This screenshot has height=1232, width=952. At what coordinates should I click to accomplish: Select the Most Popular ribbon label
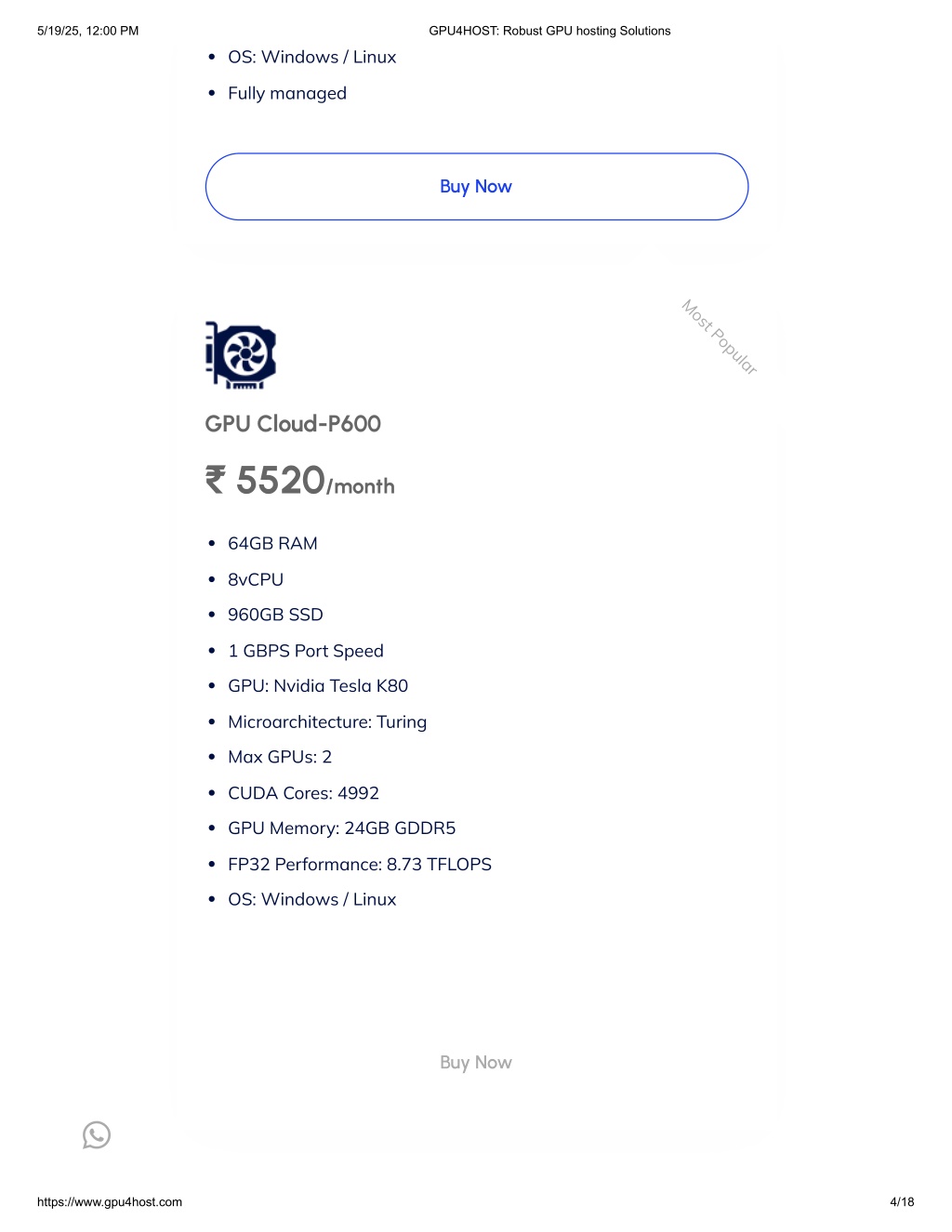point(720,337)
